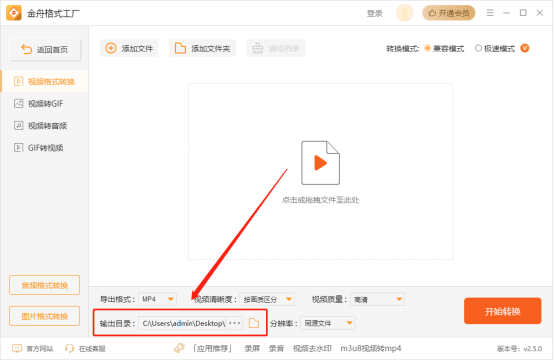The height and width of the screenshot is (360, 554).
Task: Open the 视频去水印 link
Action: click(312, 348)
